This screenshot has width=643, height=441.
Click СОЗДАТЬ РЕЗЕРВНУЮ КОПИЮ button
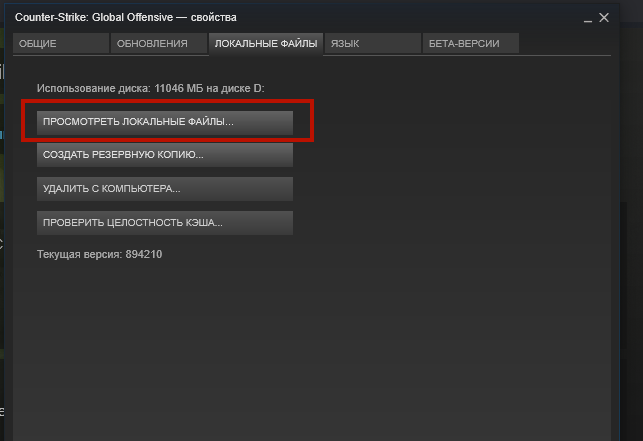coord(165,155)
